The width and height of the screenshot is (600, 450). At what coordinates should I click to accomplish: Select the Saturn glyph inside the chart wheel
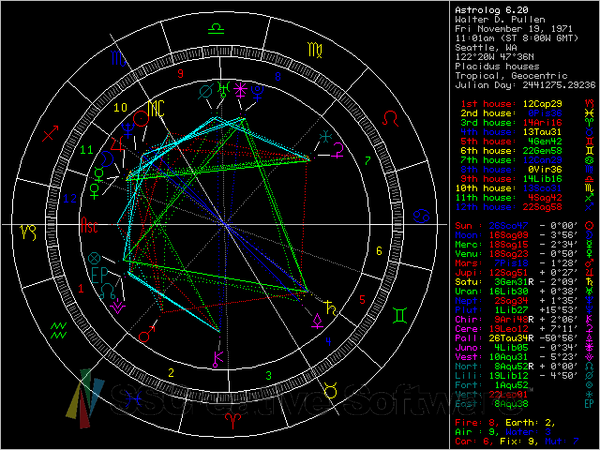pyautogui.click(x=331, y=308)
